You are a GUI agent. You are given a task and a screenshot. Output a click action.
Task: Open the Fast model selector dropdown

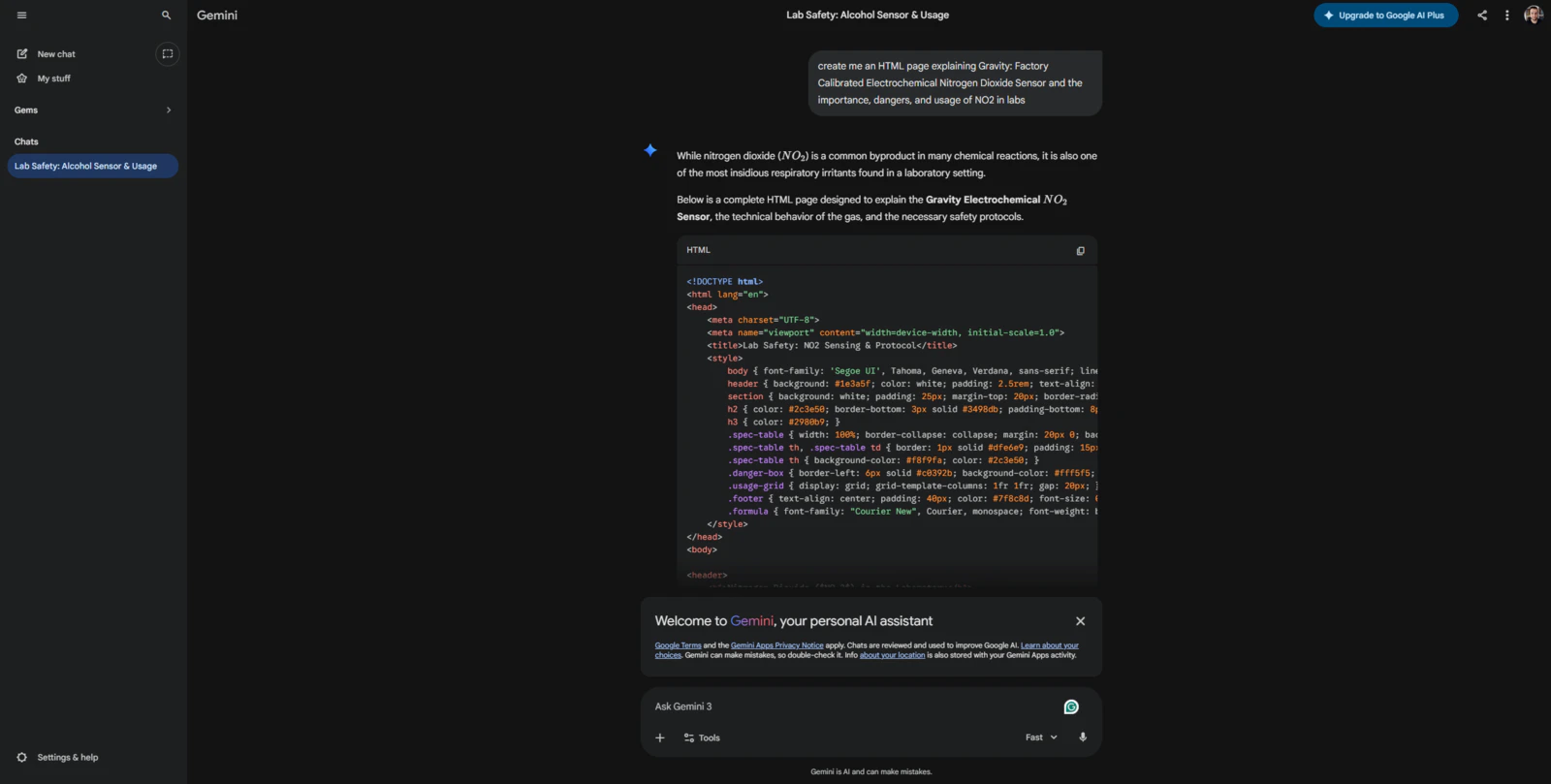(x=1041, y=737)
